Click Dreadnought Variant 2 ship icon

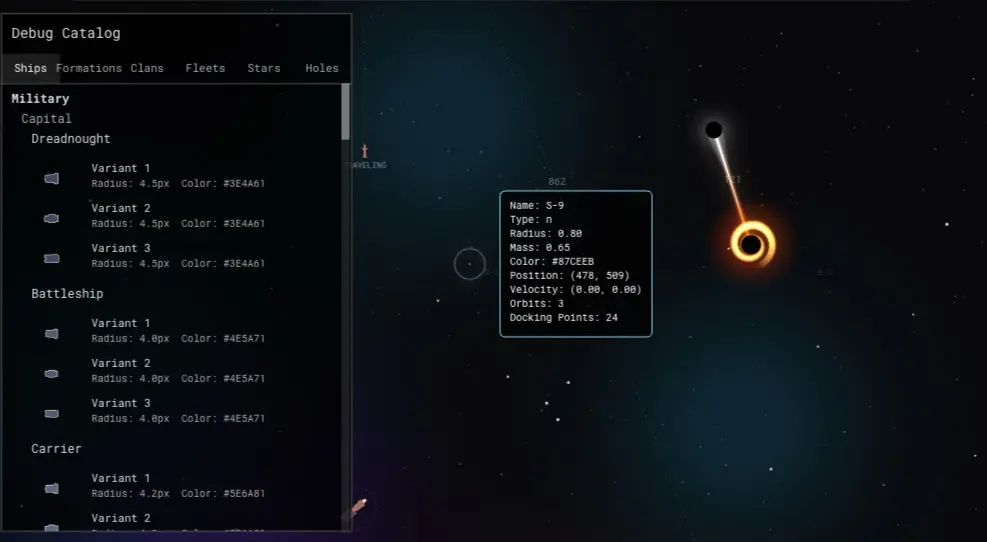(x=52, y=218)
